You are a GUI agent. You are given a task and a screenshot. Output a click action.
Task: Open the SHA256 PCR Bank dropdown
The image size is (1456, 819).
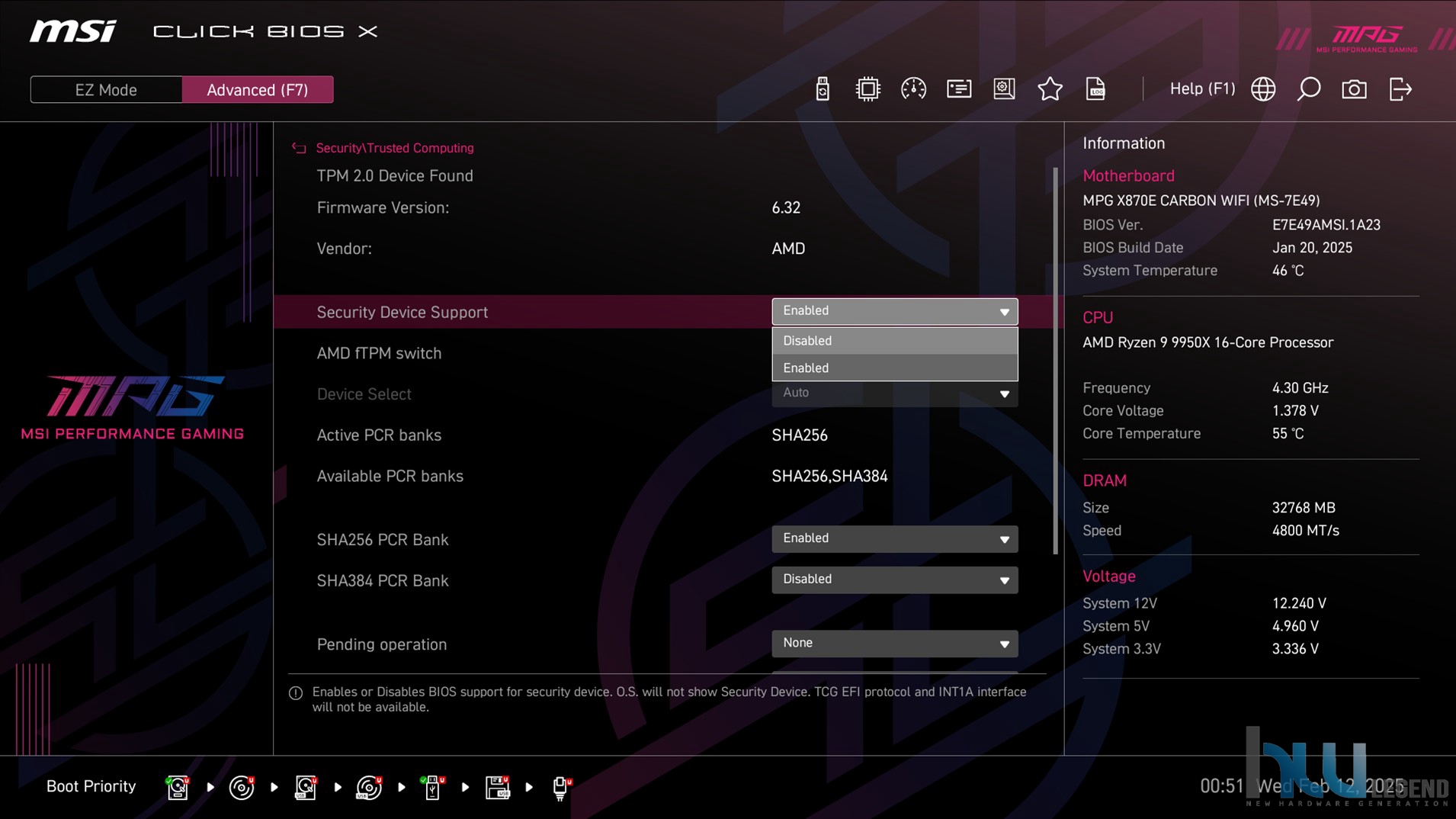click(x=894, y=539)
